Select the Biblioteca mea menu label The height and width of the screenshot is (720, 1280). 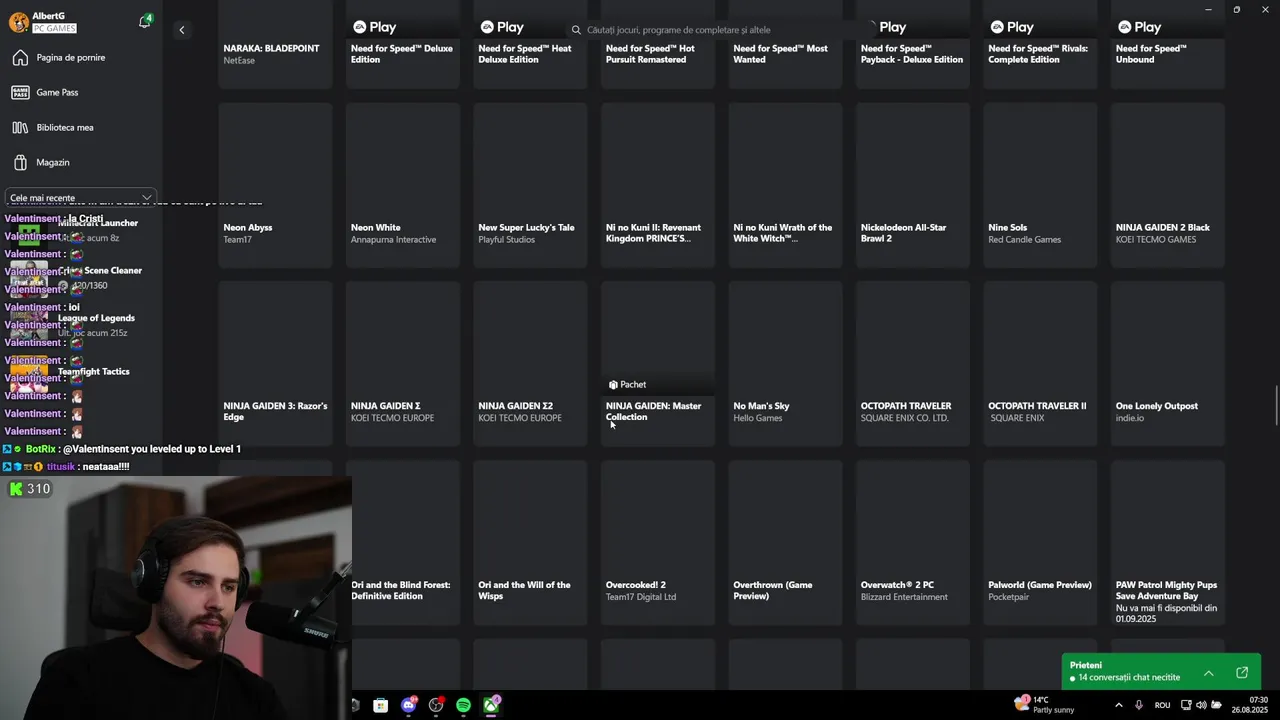[x=65, y=128]
